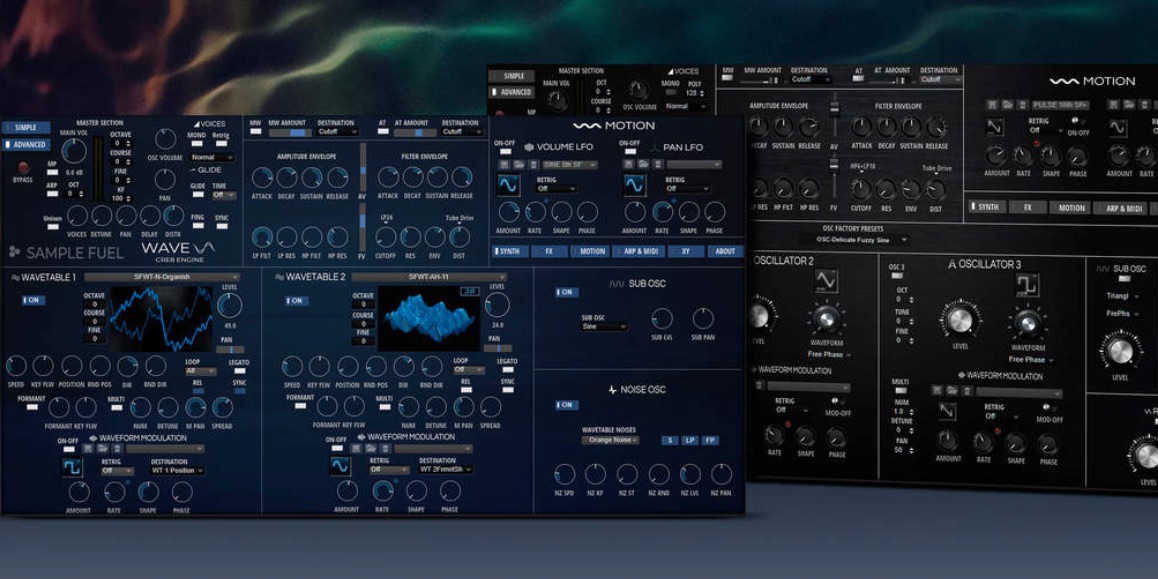This screenshot has height=579, width=1158.
Task: Switch to FX tab in blue window
Action: coord(549,251)
